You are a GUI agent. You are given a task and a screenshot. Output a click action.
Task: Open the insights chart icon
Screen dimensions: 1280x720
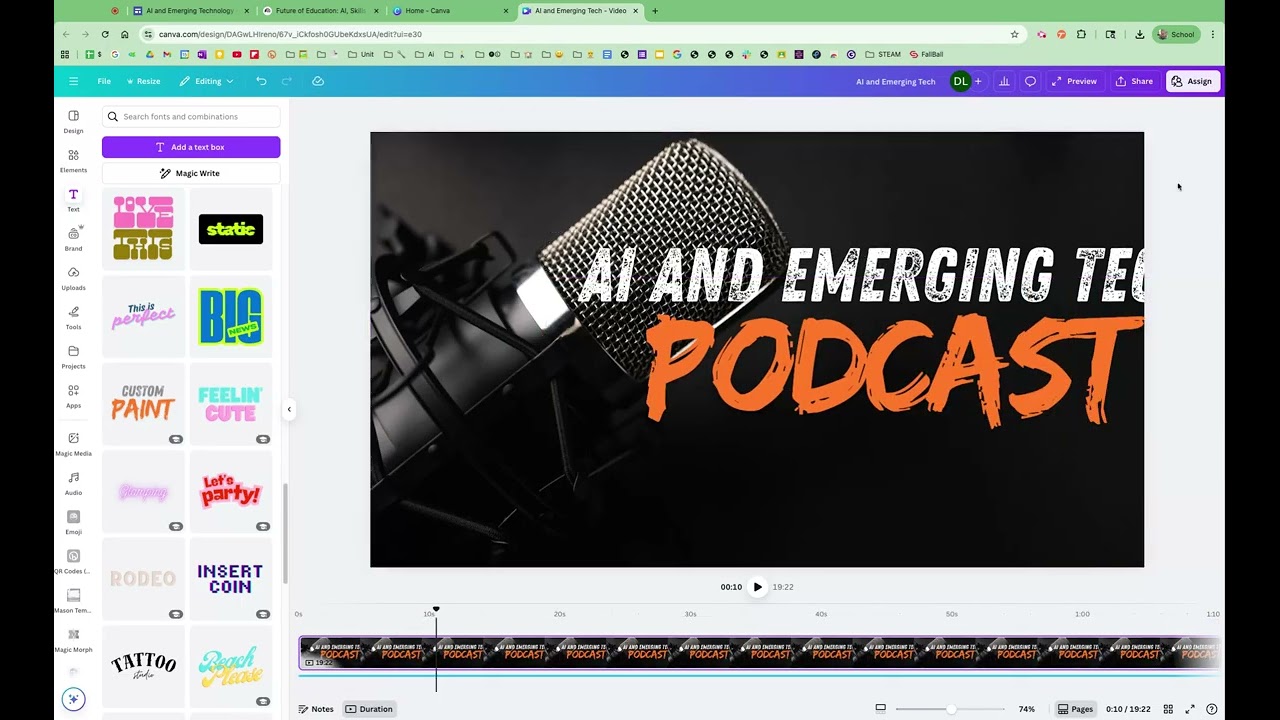pos(1004,81)
